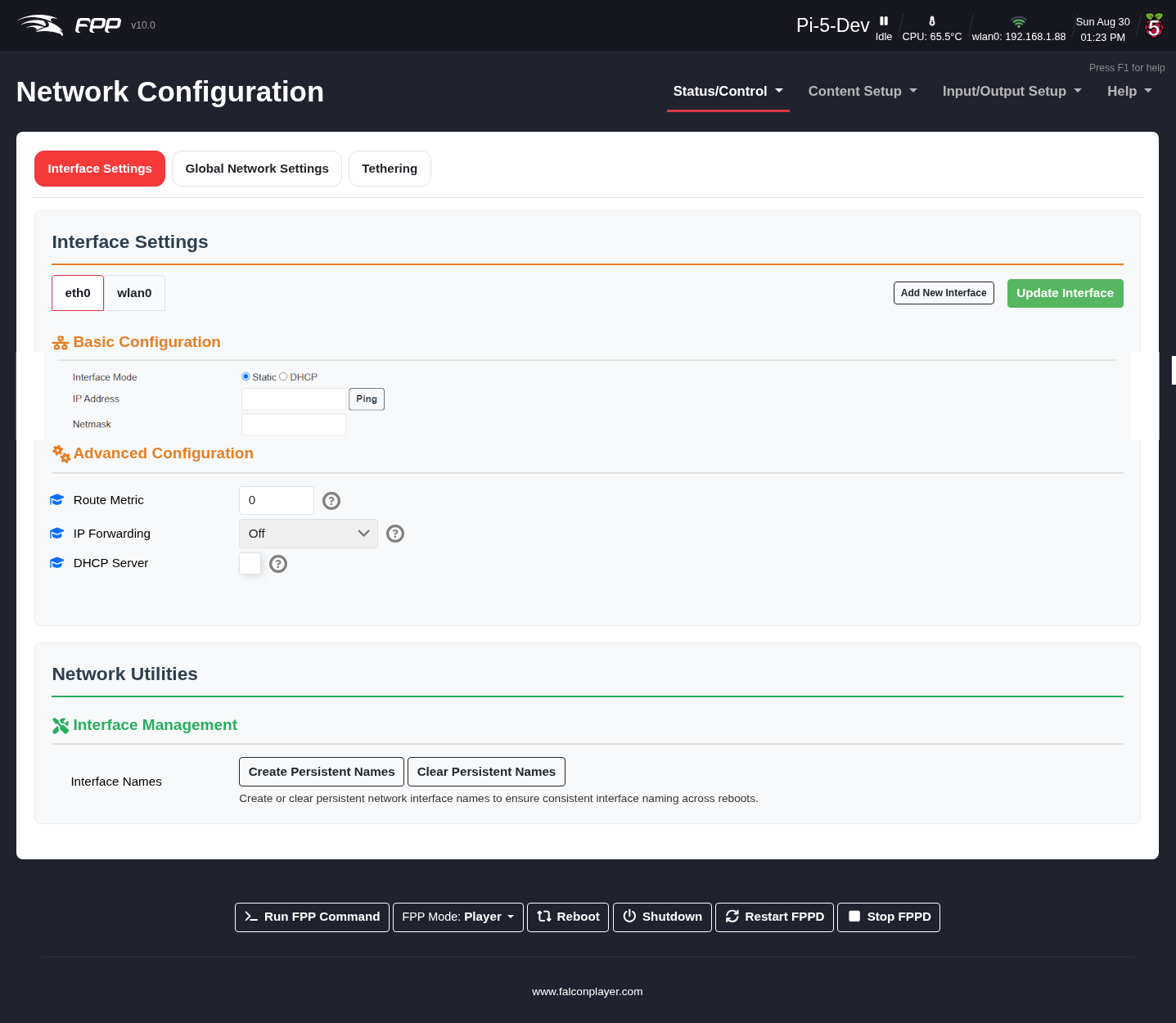Open help for IP Forwarding

pos(395,534)
